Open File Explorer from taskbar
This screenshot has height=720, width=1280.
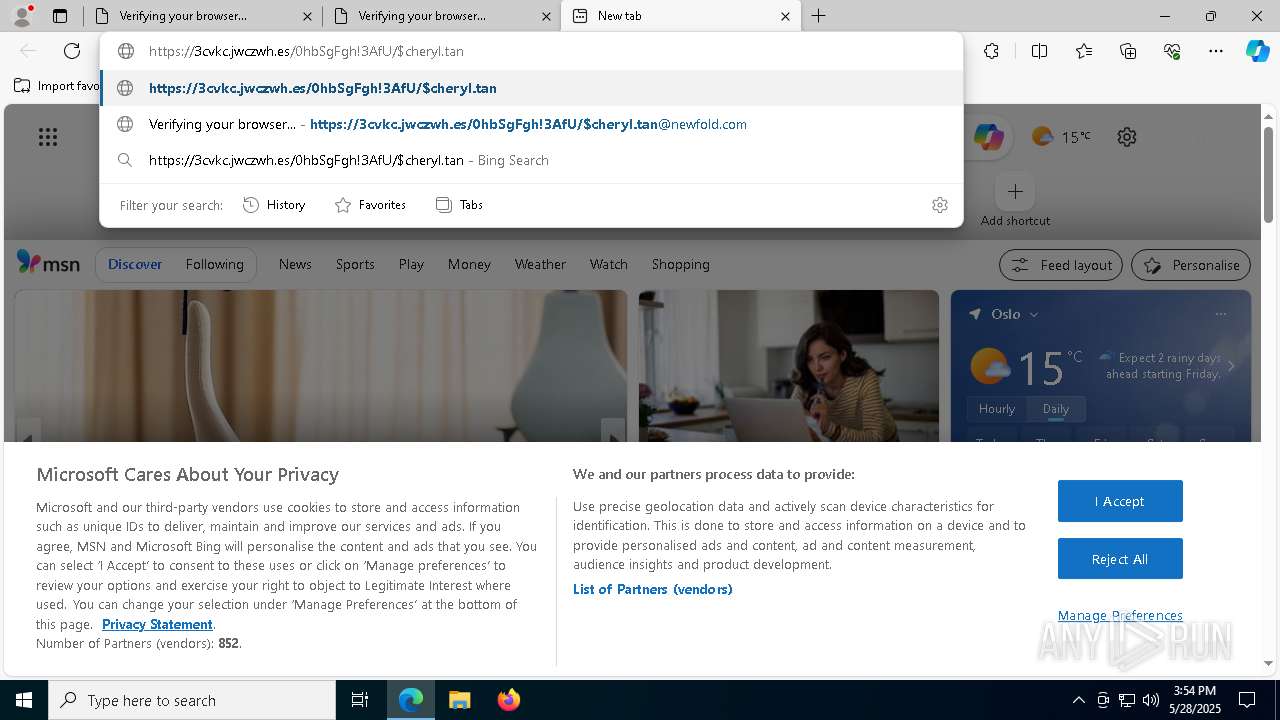point(459,700)
